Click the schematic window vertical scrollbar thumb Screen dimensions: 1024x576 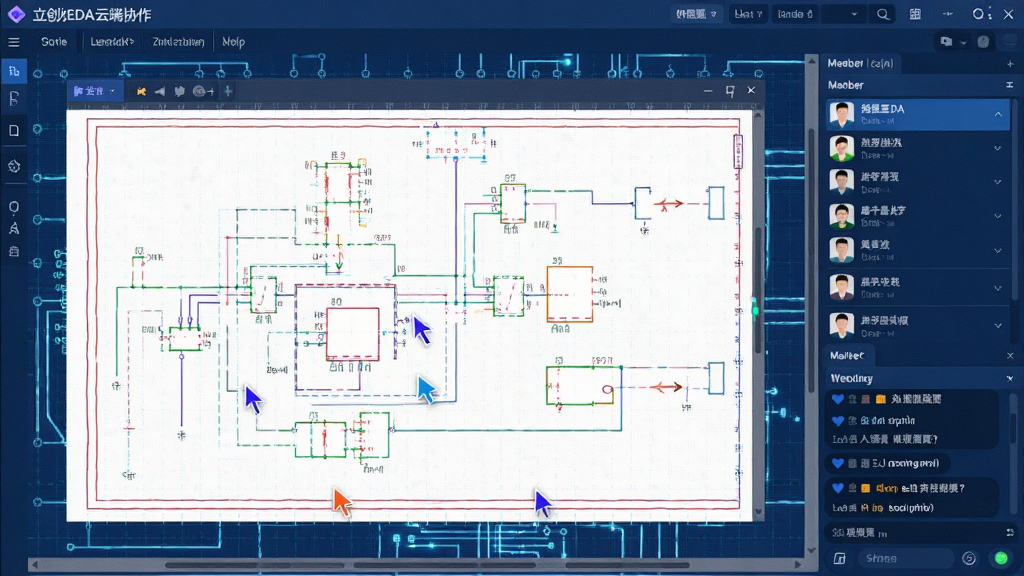coord(758,291)
